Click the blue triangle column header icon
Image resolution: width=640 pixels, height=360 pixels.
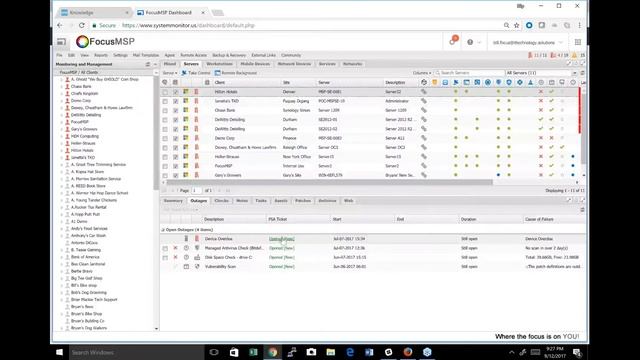530,82
